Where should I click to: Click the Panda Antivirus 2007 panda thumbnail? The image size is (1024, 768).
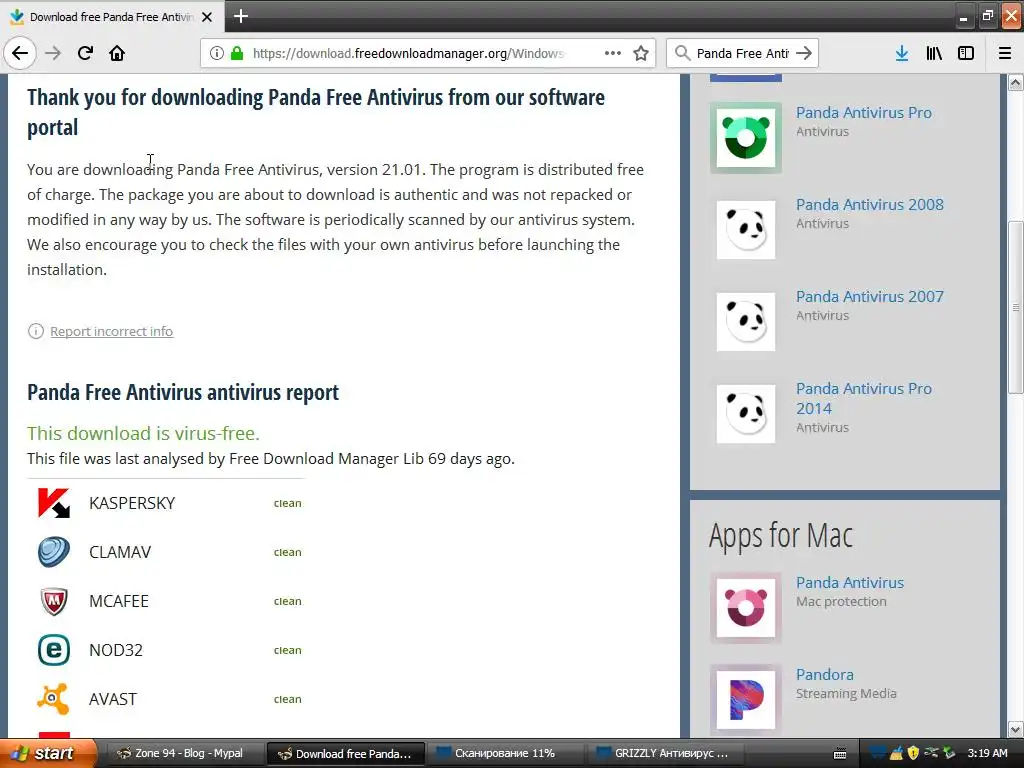click(746, 322)
